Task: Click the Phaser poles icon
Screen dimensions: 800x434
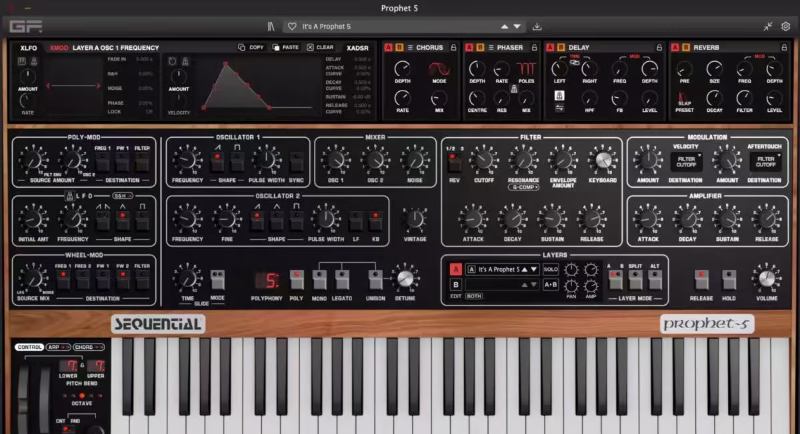Action: coord(526,69)
